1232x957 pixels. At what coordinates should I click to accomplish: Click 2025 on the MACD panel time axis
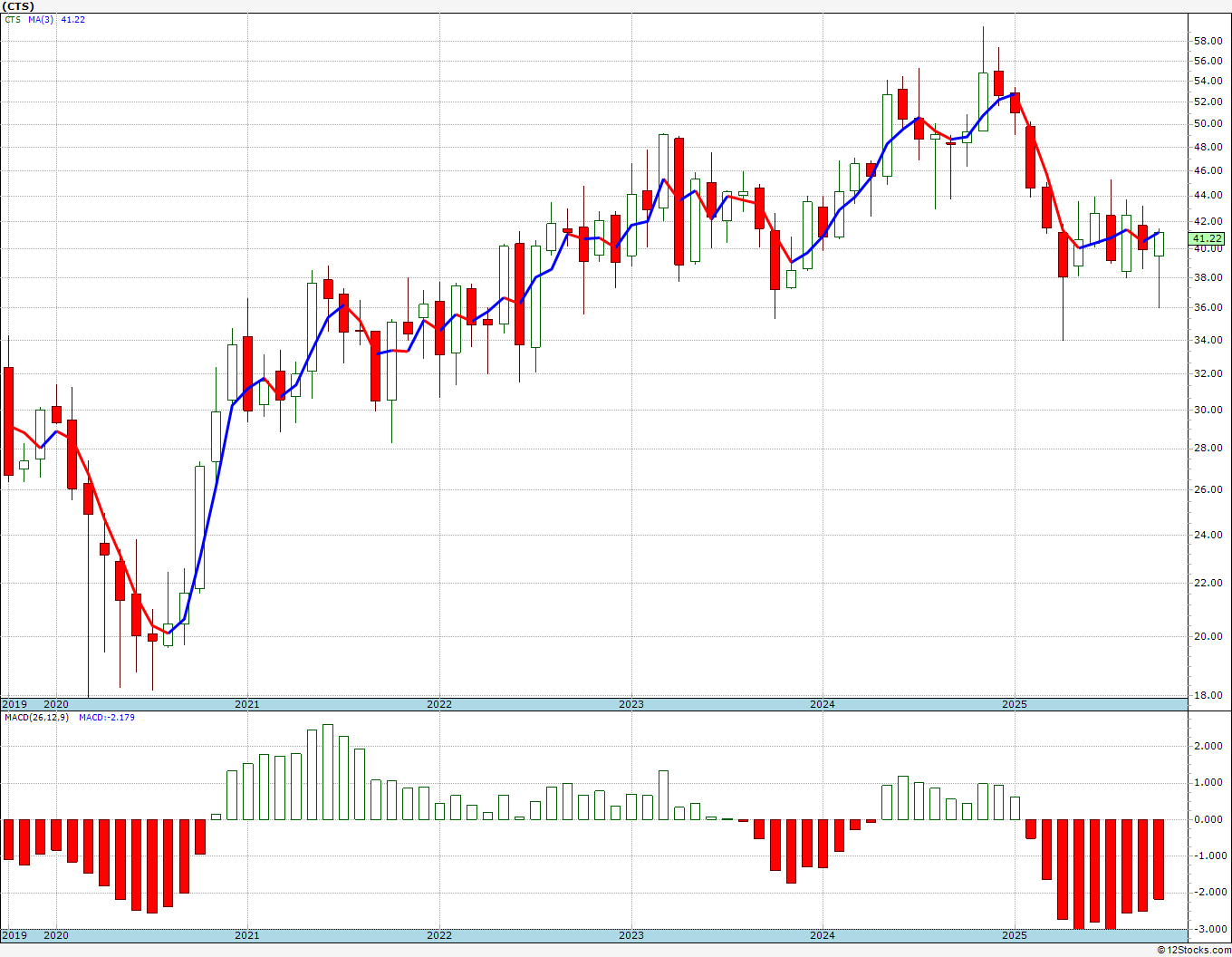[1015, 935]
